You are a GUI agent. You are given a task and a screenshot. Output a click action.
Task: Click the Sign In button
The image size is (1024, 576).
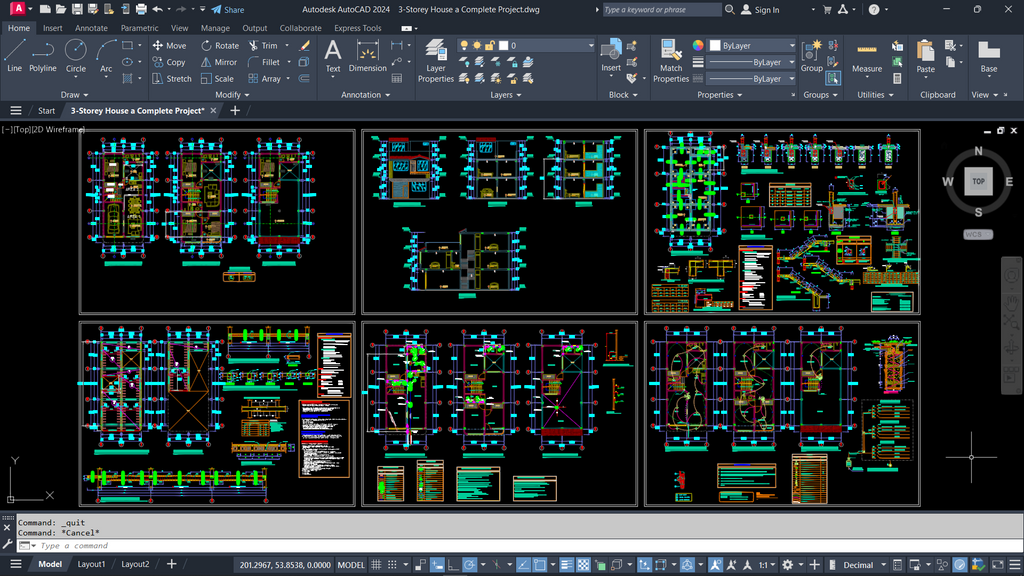pyautogui.click(x=760, y=10)
